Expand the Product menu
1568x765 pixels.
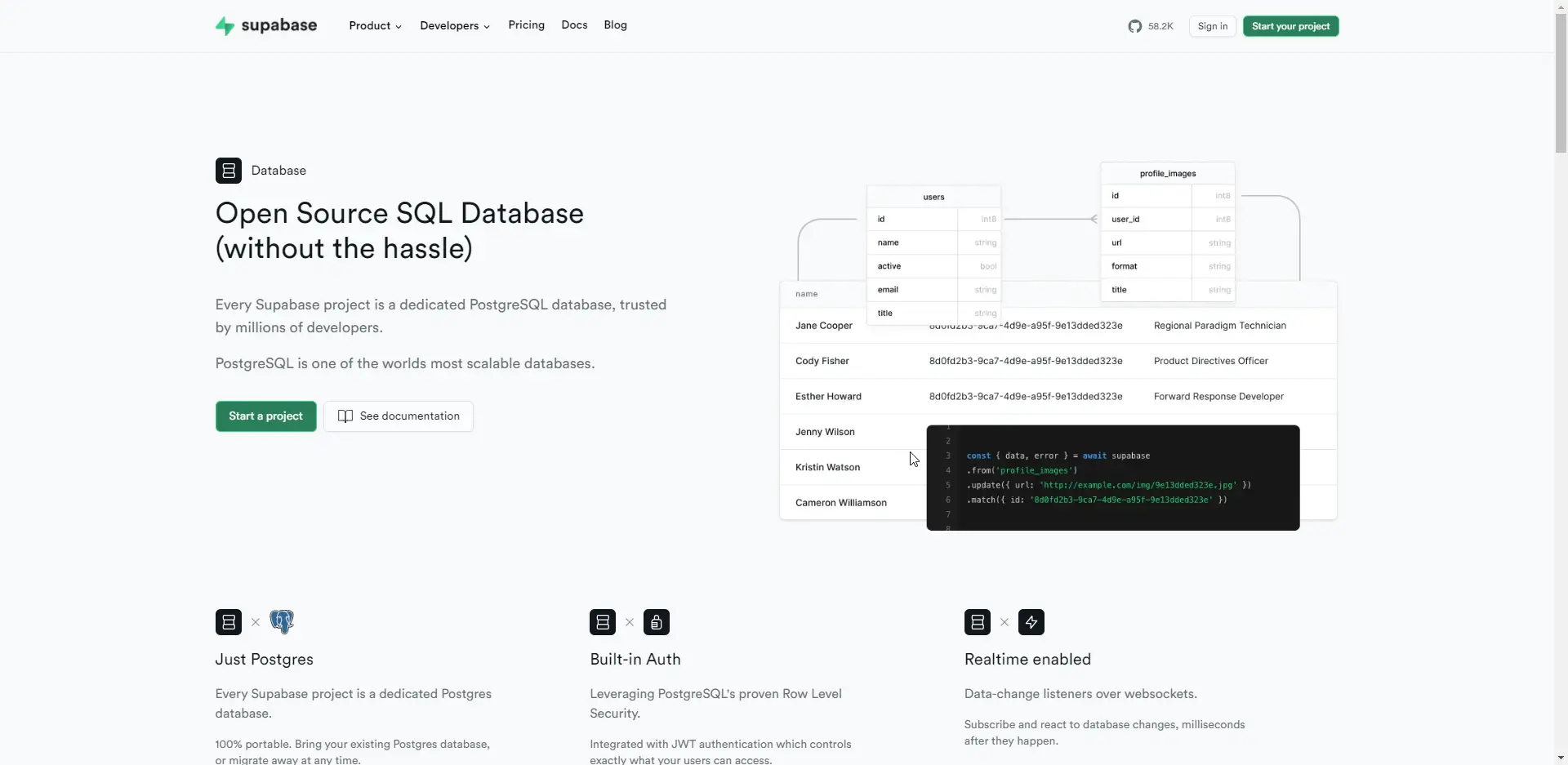(x=376, y=26)
